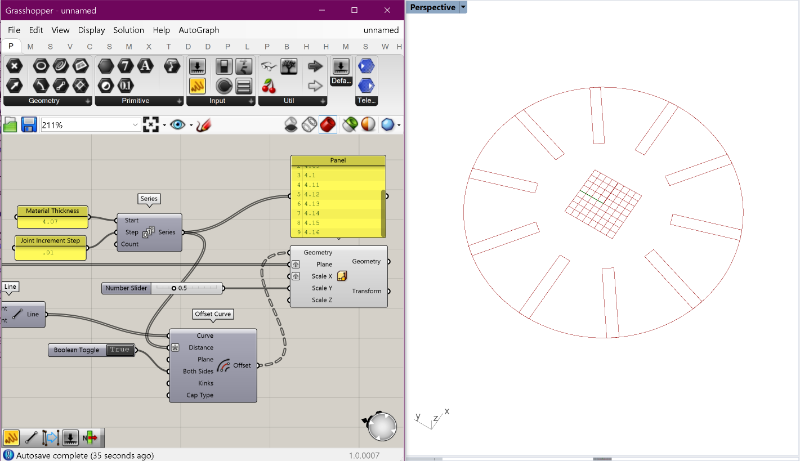This screenshot has width=800, height=461.
Task: Click the Defa... panel label
Action: coord(341,81)
